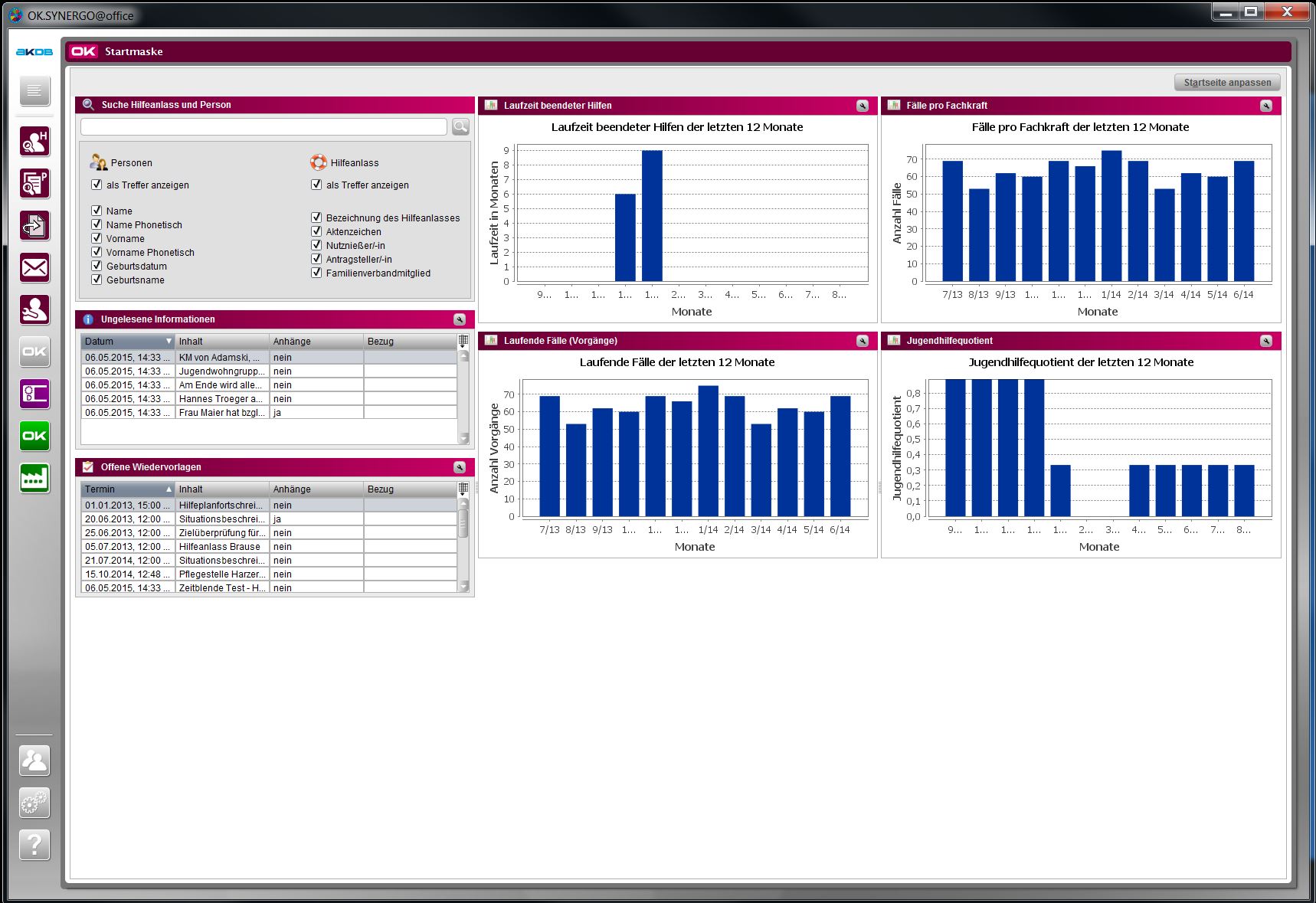Click the green factory icon in sidebar
This screenshot has height=903, width=1316.
(x=34, y=479)
